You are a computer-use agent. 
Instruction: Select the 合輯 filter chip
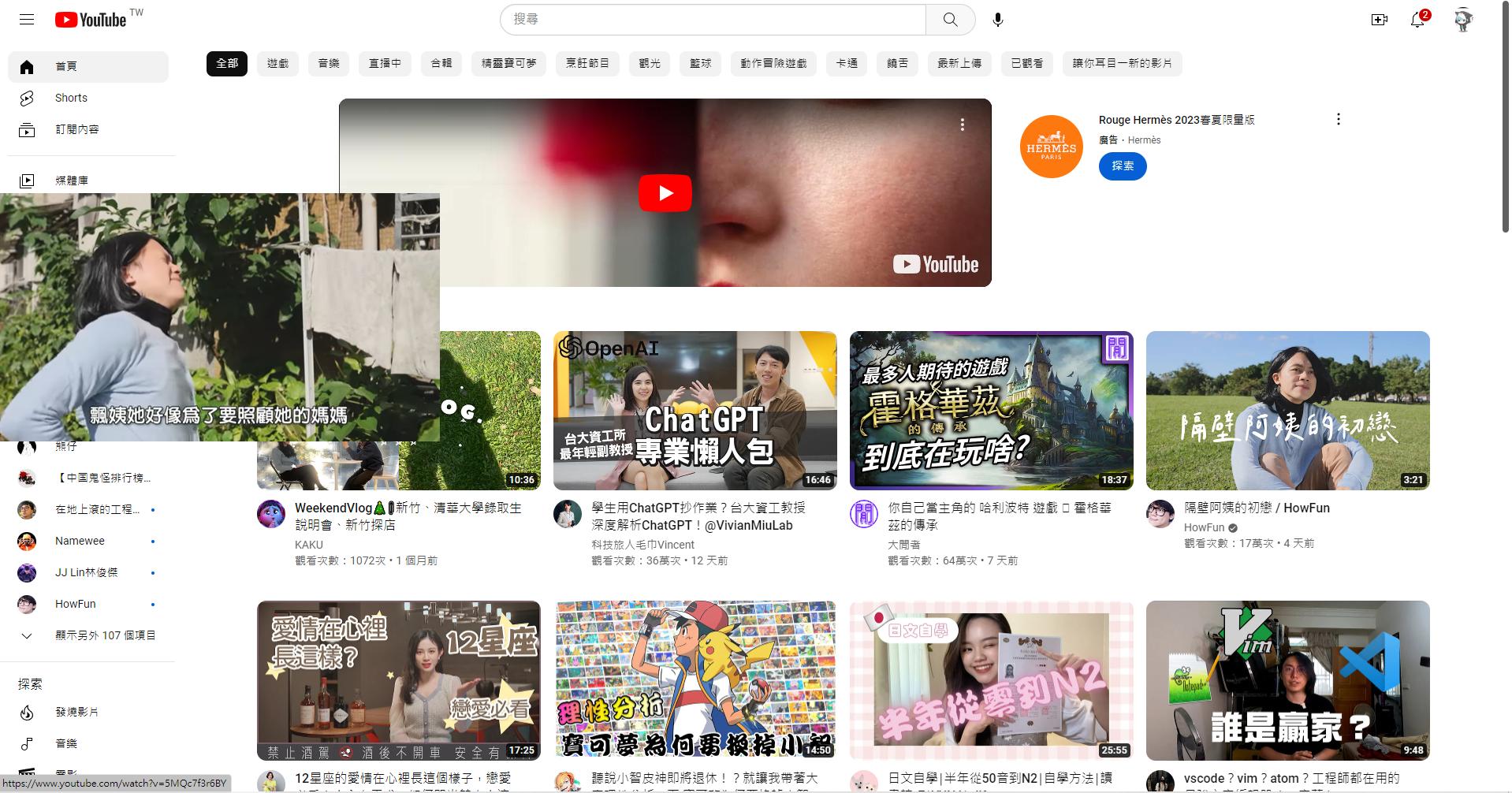pyautogui.click(x=441, y=63)
